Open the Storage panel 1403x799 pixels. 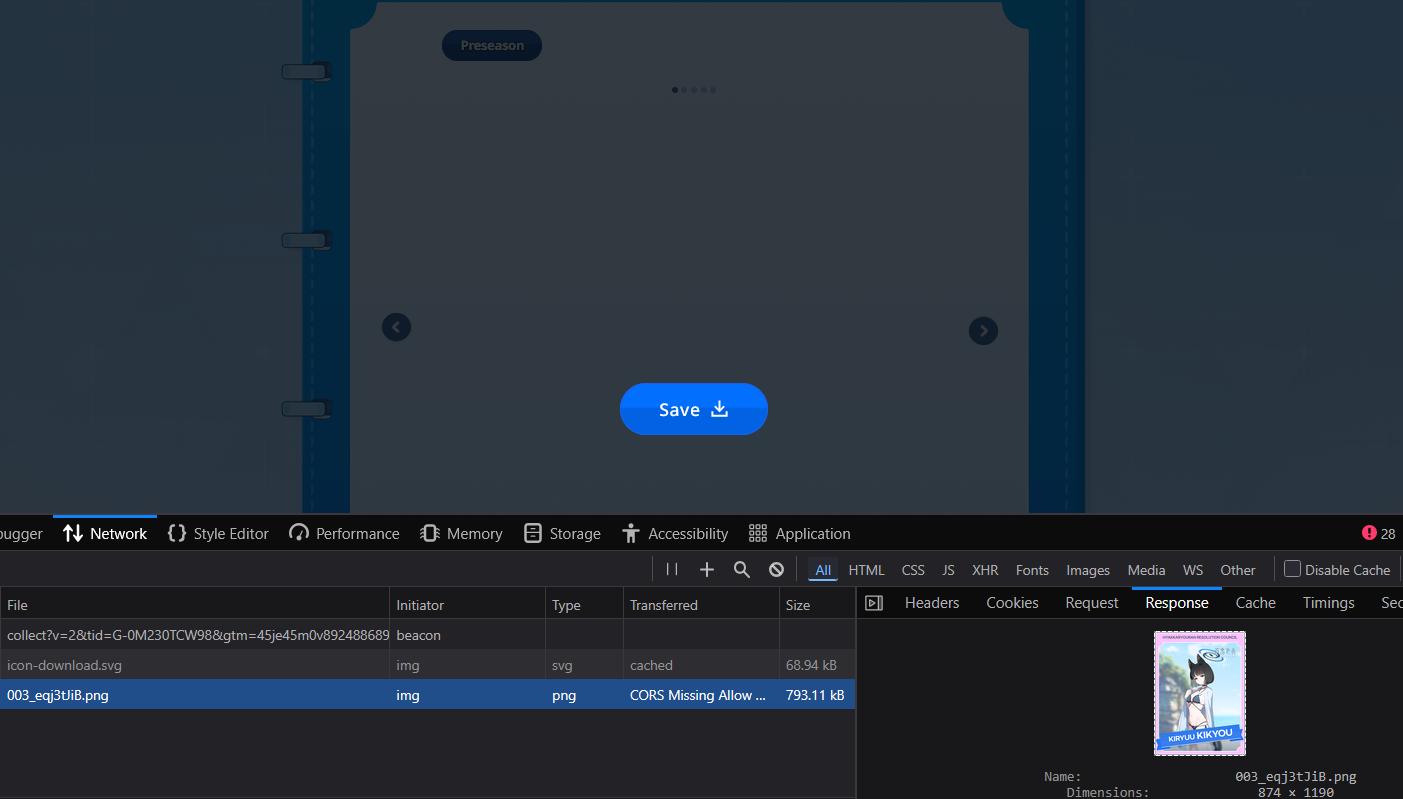563,533
